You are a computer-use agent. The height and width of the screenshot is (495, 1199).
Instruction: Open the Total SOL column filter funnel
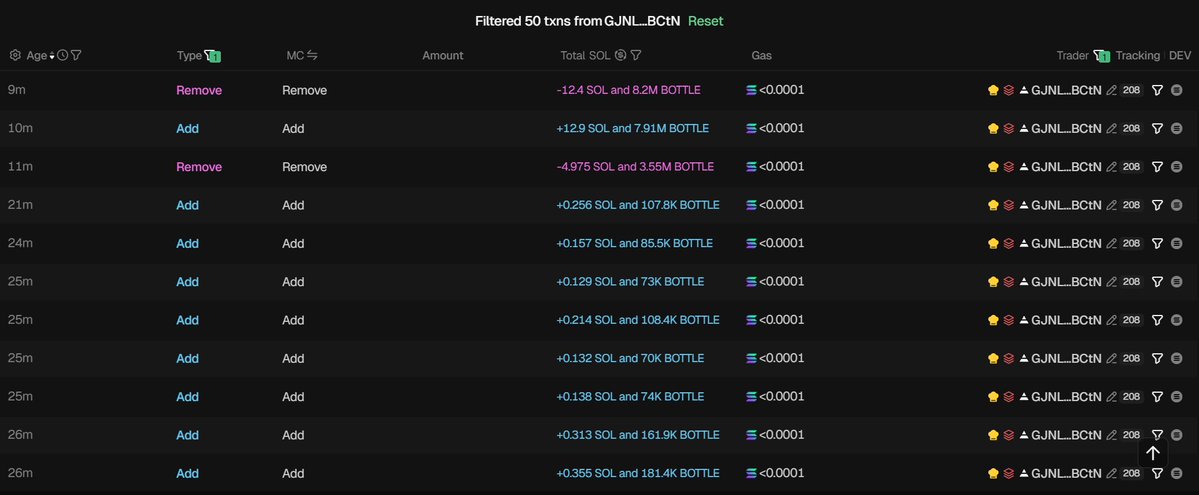pyautogui.click(x=635, y=55)
